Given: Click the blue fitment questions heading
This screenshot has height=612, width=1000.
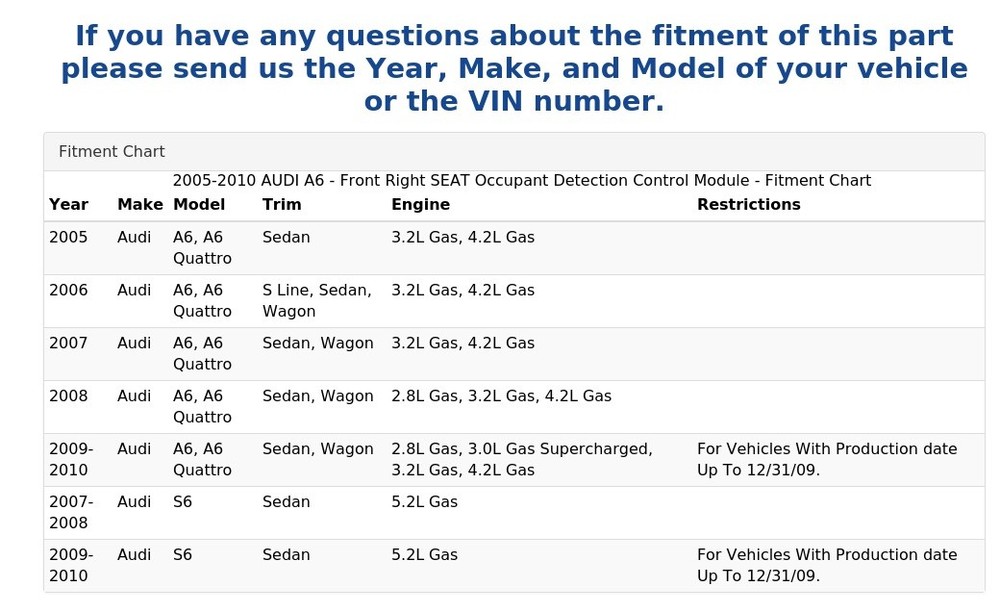Looking at the screenshot, I should 514,68.
